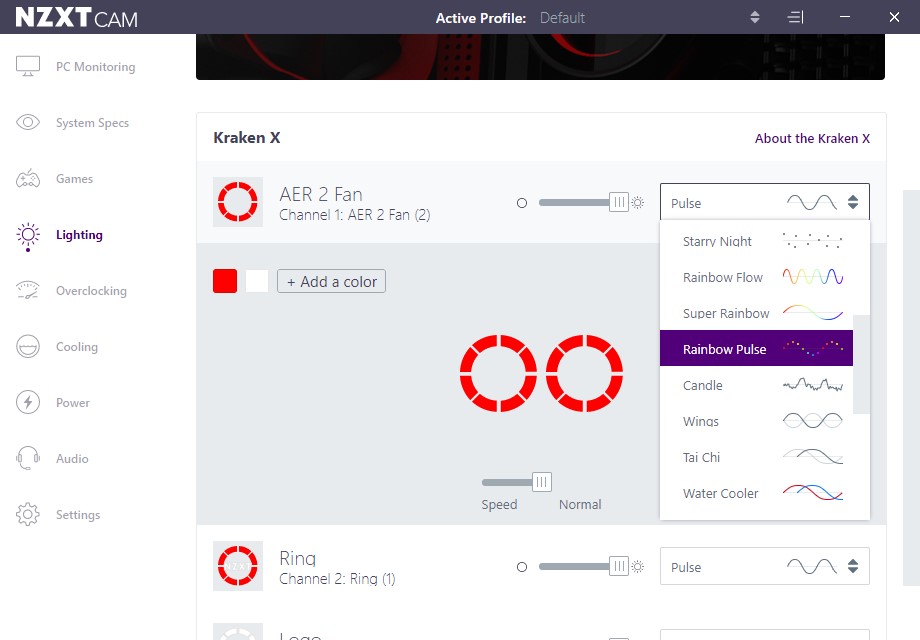Viewport: 920px width, 640px height.
Task: Open About the Kraken X link
Action: coord(812,138)
